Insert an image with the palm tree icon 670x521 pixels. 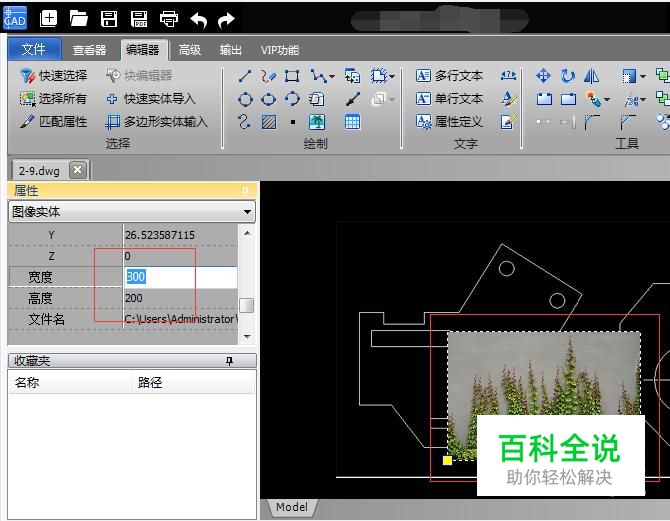point(317,122)
